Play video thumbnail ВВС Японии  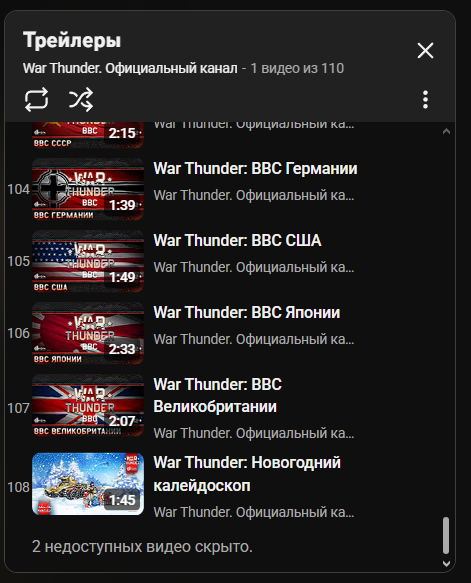coord(88,333)
